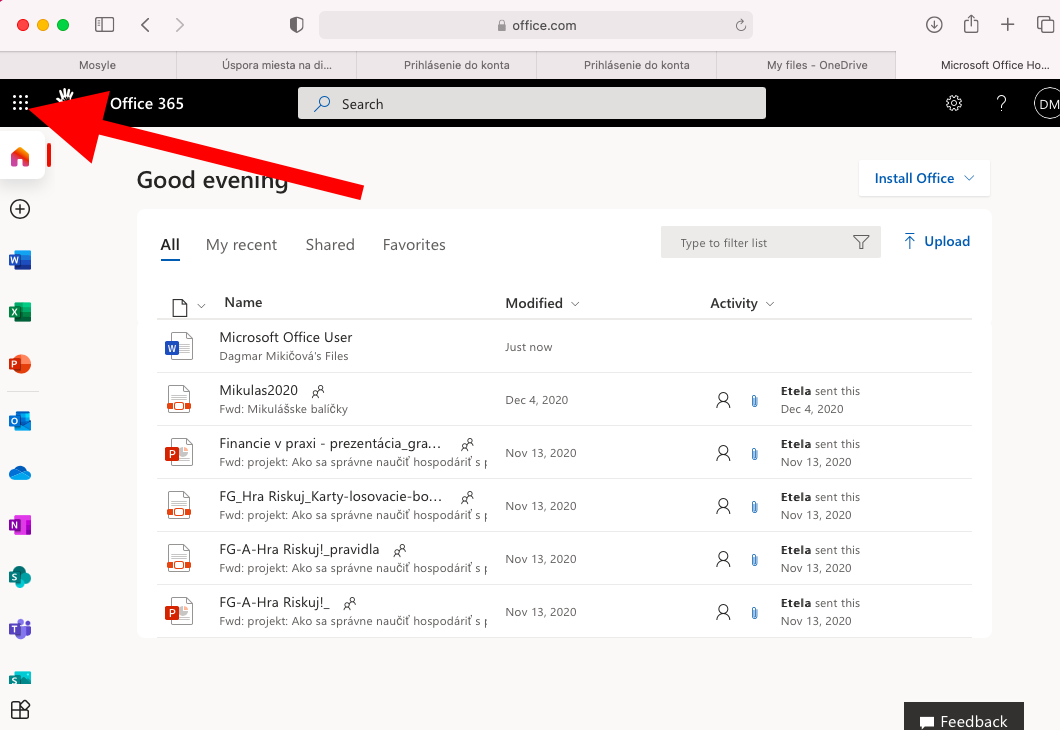Screen dimensions: 1060x730
Task: Open the Settings gear icon
Action: (954, 104)
